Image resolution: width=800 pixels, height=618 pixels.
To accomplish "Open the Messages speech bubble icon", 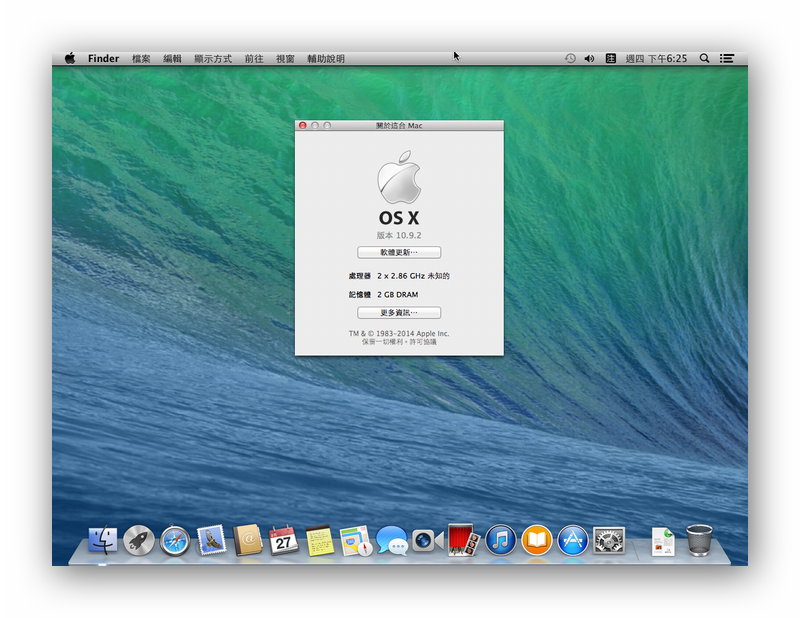I will (x=391, y=540).
